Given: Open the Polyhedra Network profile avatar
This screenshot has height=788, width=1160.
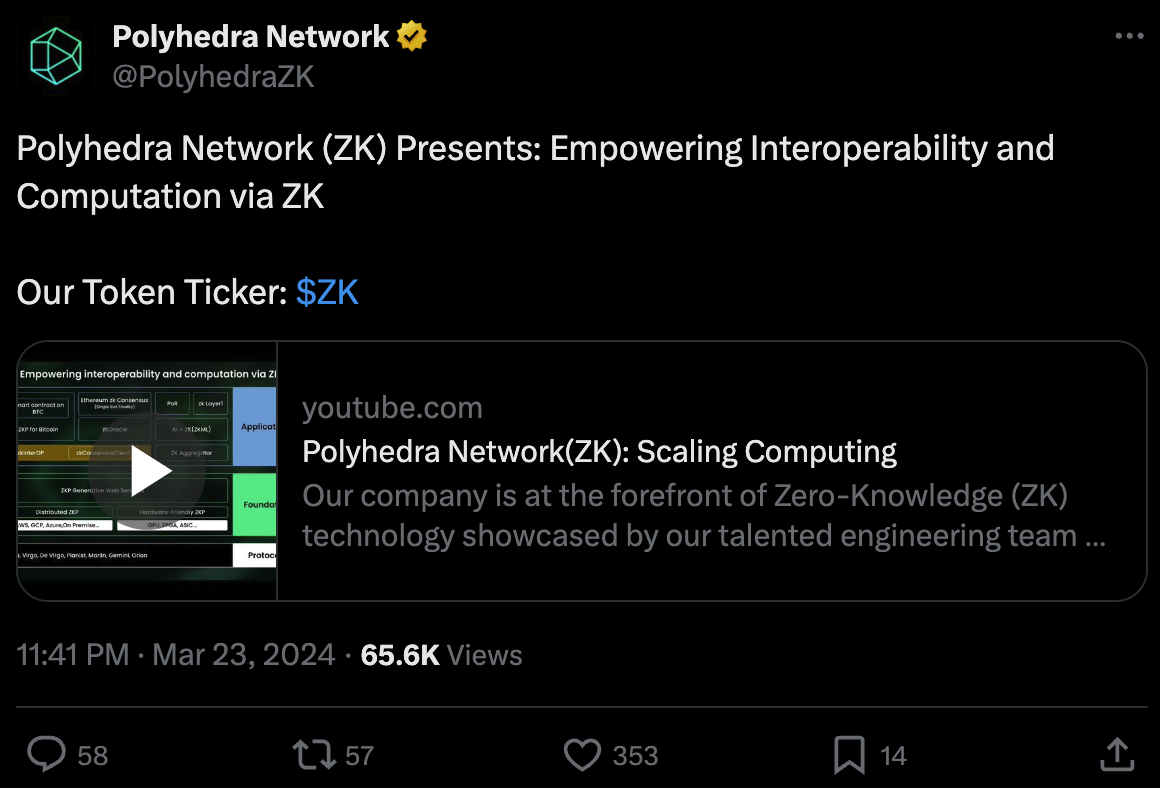Looking at the screenshot, I should (x=56, y=55).
